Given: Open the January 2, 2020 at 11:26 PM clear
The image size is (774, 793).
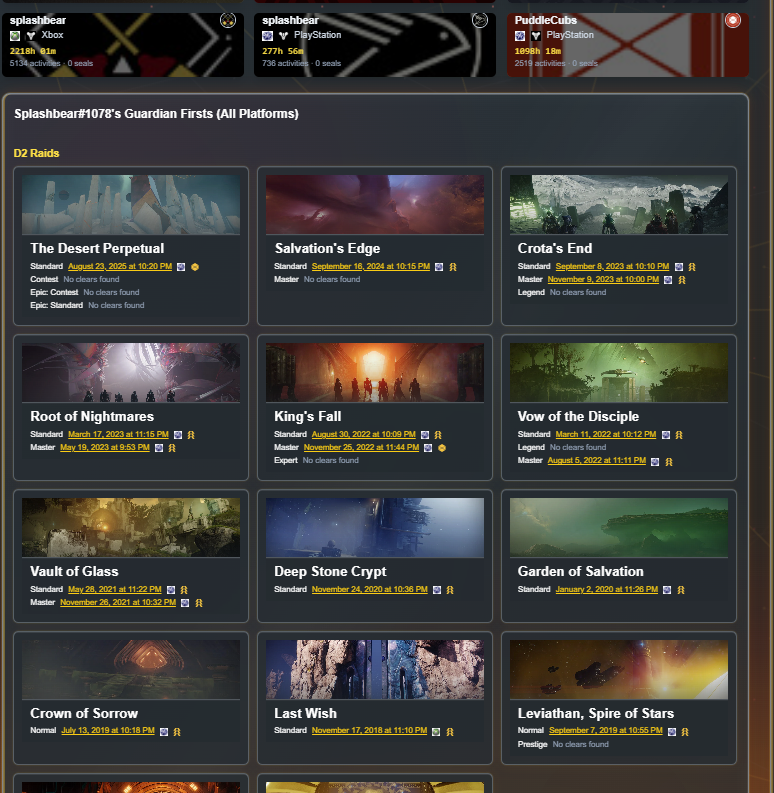Looking at the screenshot, I should tap(607, 589).
